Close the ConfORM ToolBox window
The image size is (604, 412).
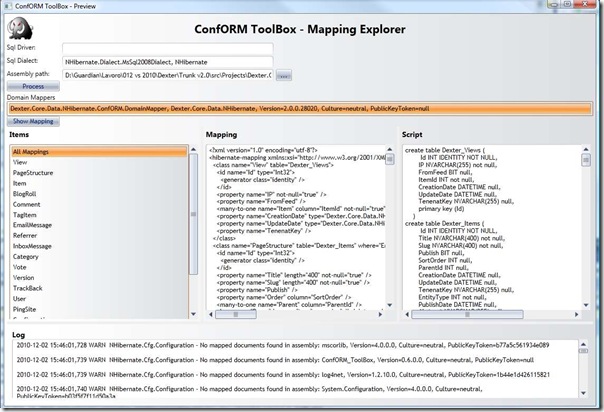(x=585, y=4)
